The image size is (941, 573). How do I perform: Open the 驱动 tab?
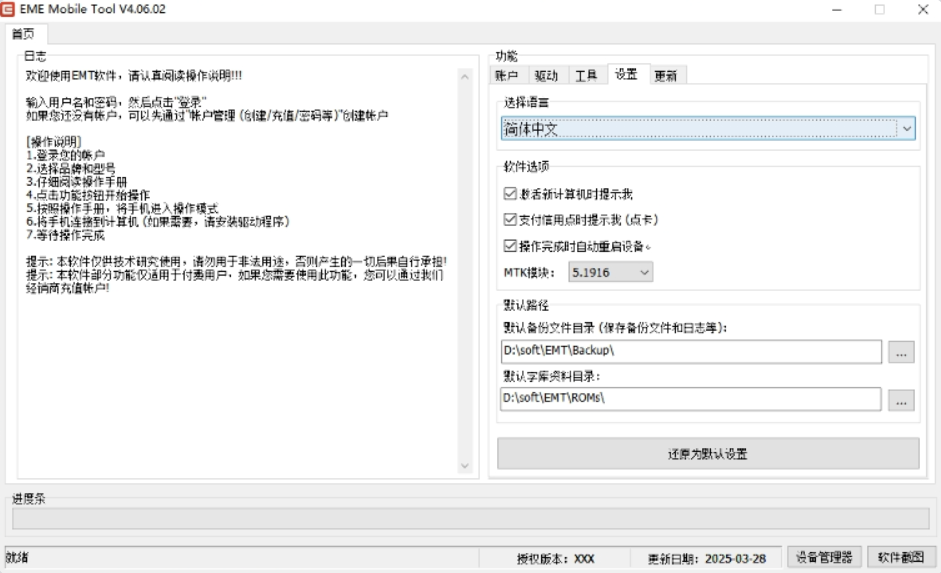(x=546, y=76)
